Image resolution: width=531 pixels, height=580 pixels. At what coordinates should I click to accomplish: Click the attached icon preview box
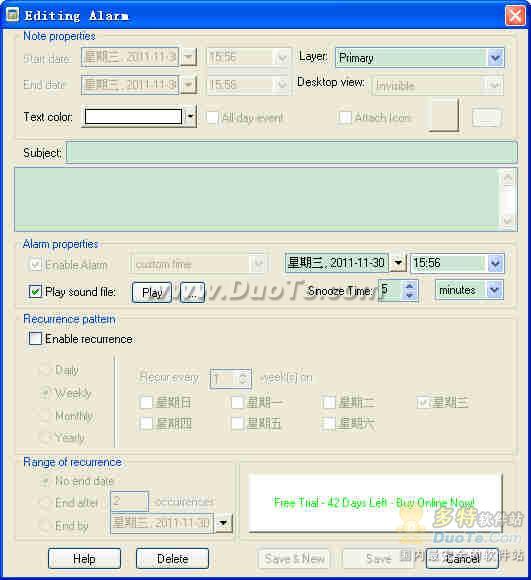coord(444,115)
